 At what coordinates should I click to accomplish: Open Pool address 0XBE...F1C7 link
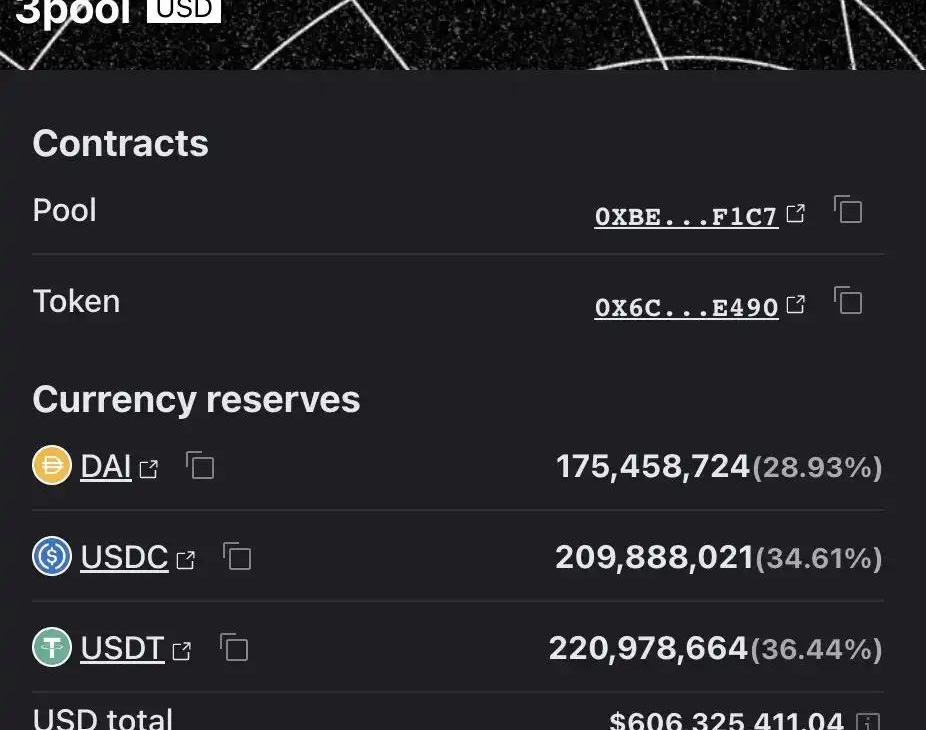686,216
